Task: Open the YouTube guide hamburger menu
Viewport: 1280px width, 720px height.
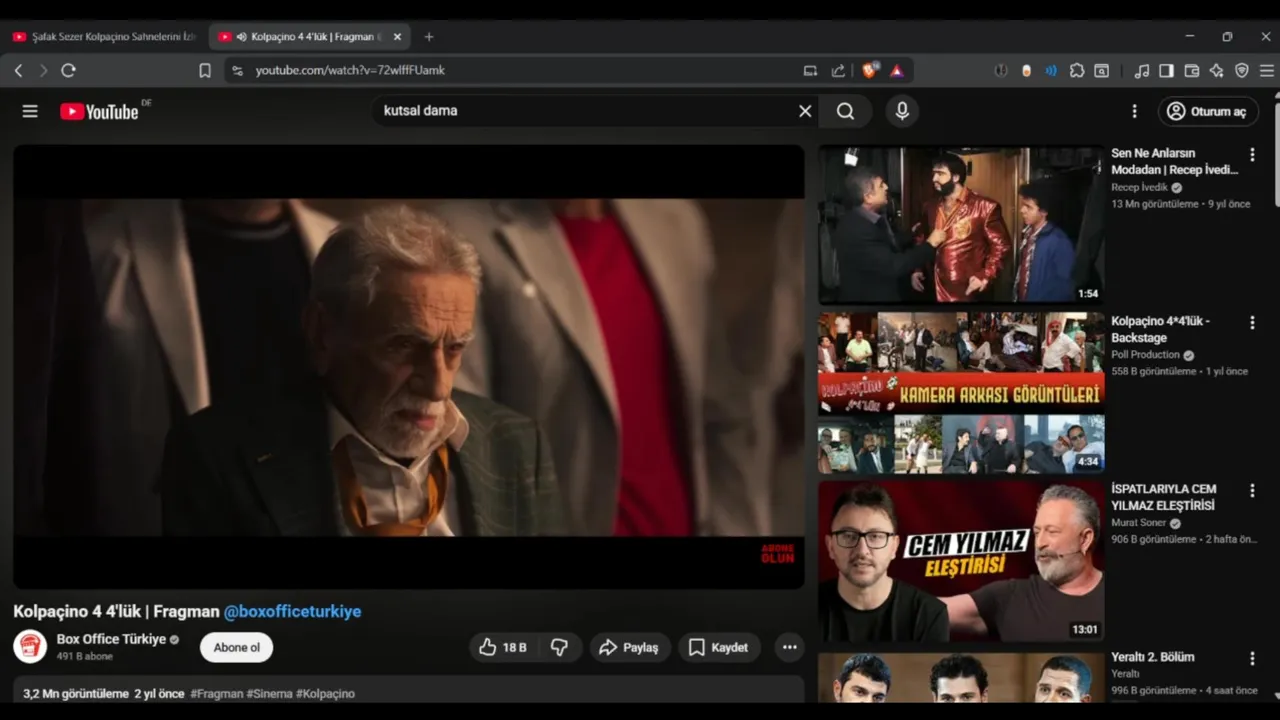Action: click(x=30, y=111)
